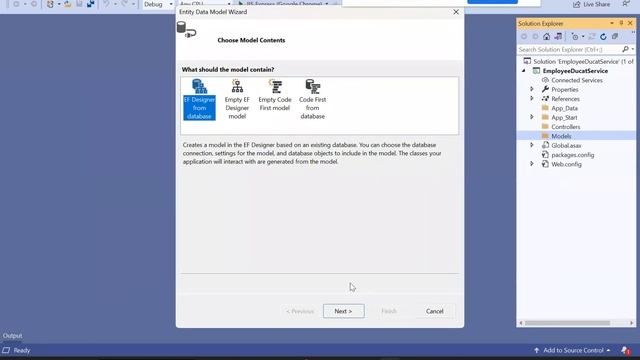Refresh the Solution Explorer
This screenshot has width=640, height=360.
pos(603,36)
